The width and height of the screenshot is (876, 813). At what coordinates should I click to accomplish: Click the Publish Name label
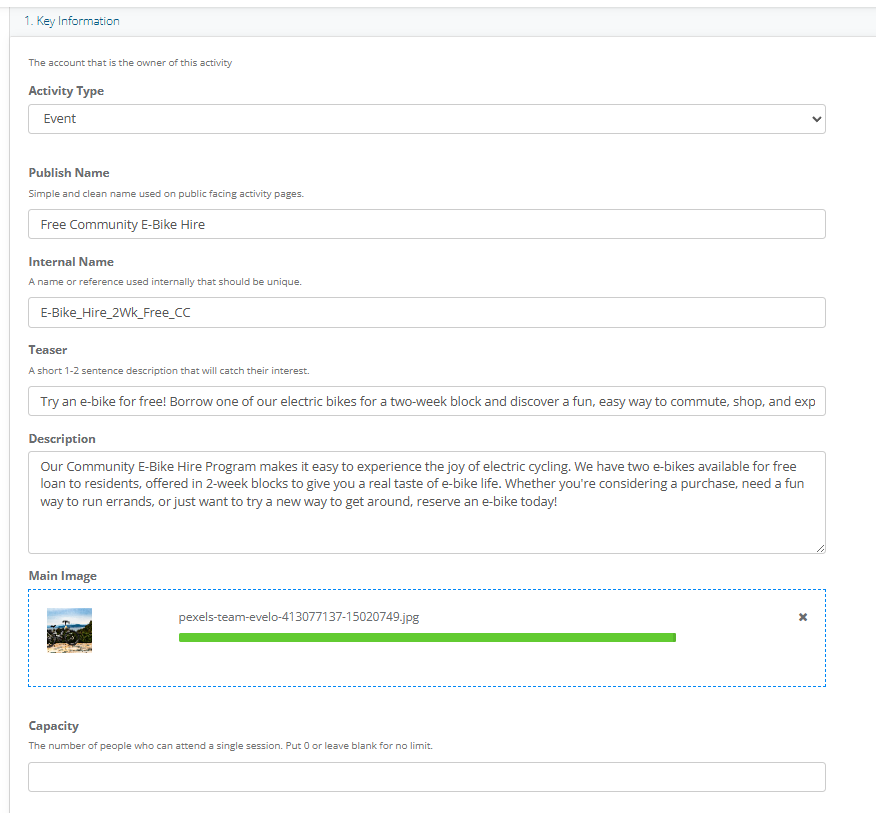pyautogui.click(x=69, y=173)
